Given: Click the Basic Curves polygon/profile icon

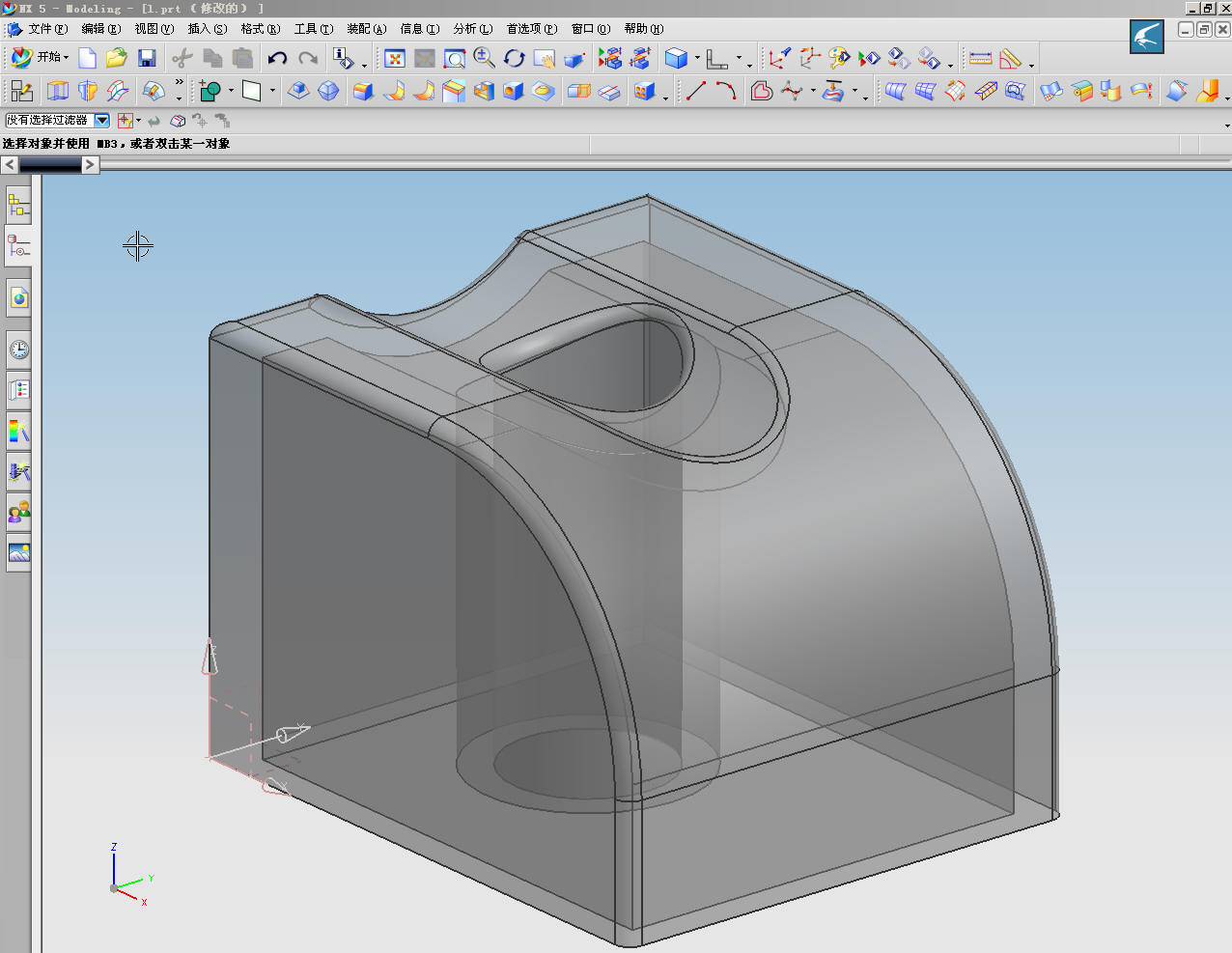Looking at the screenshot, I should click(762, 91).
